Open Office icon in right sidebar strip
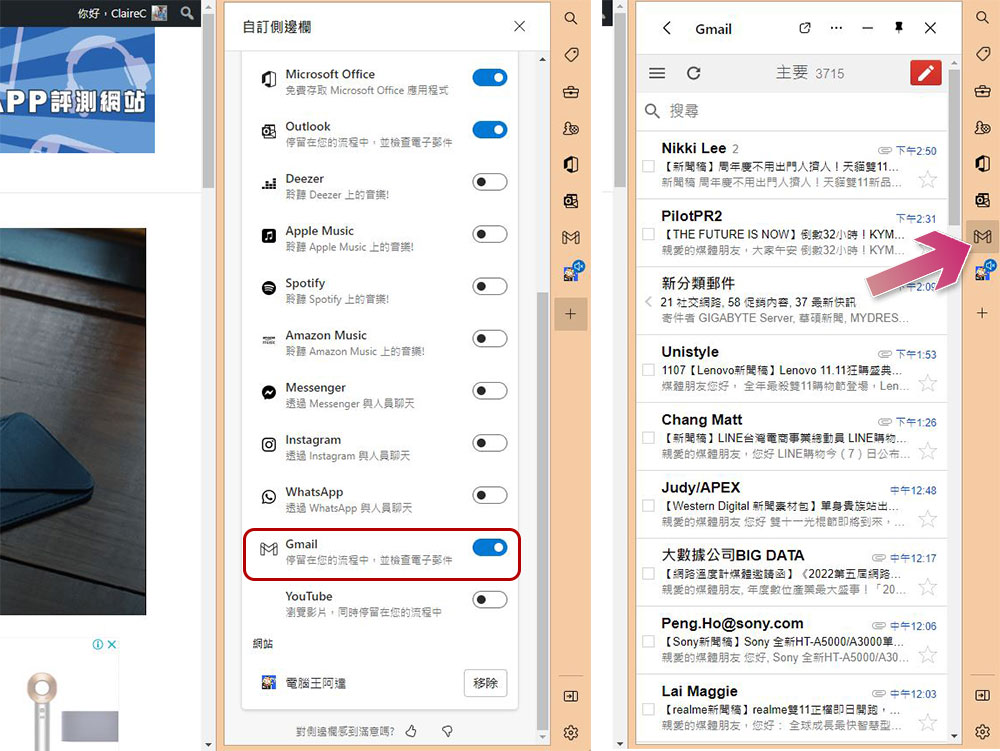This screenshot has height=751, width=1000. 982,164
